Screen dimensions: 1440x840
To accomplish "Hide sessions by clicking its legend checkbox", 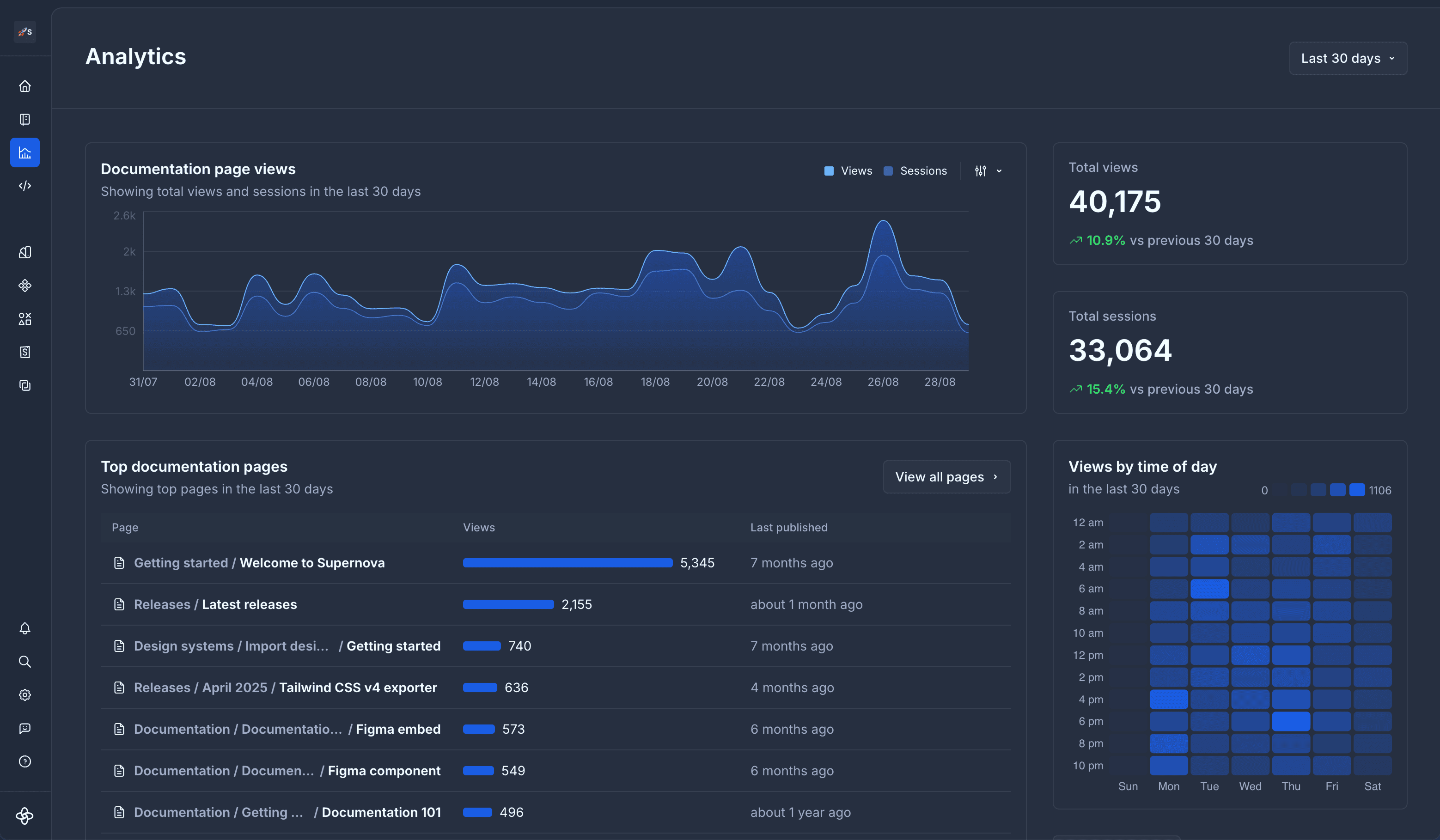I will (889, 170).
